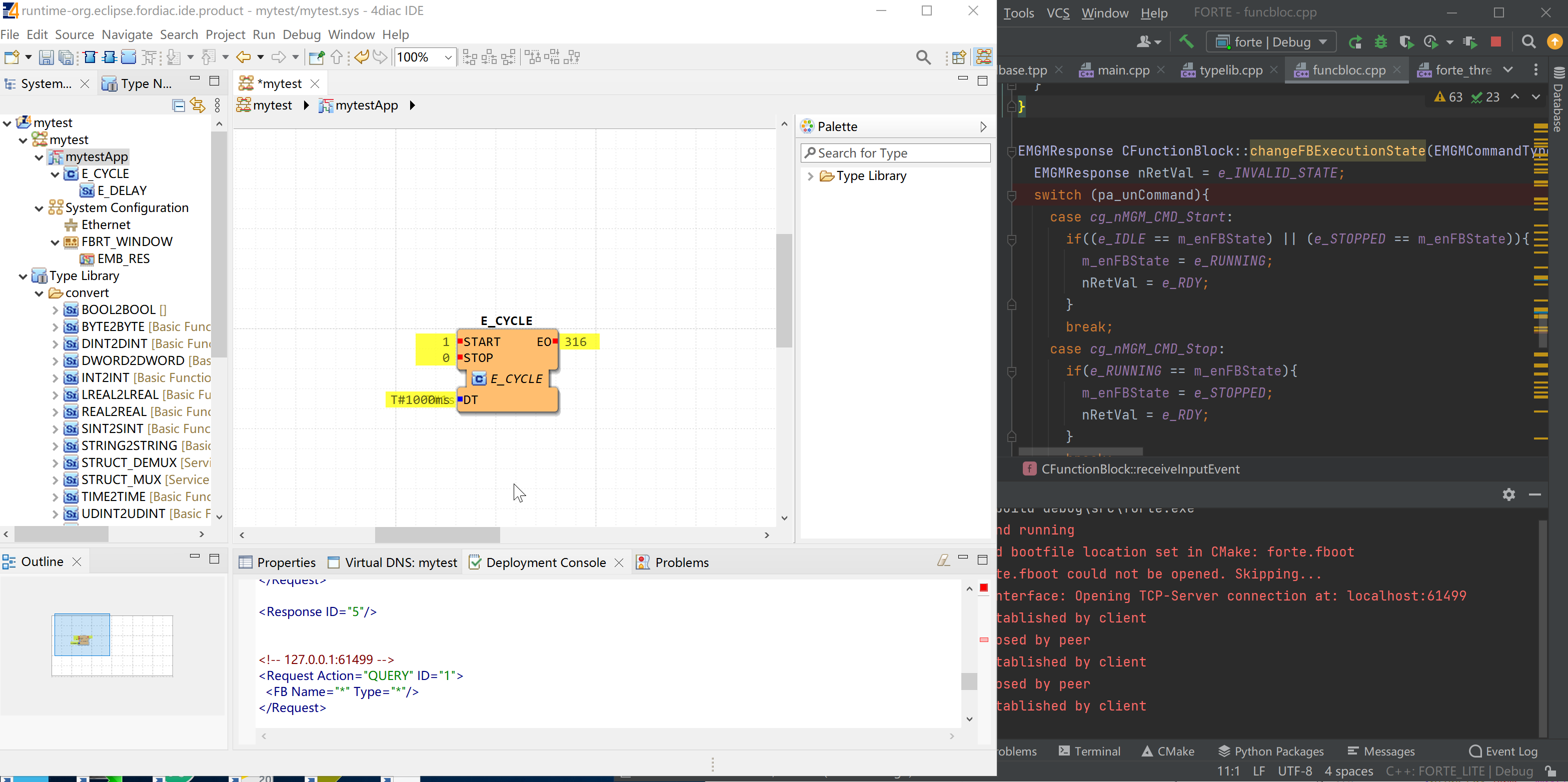
Task: Switch to the Problems tab in 4diac
Action: point(673,562)
